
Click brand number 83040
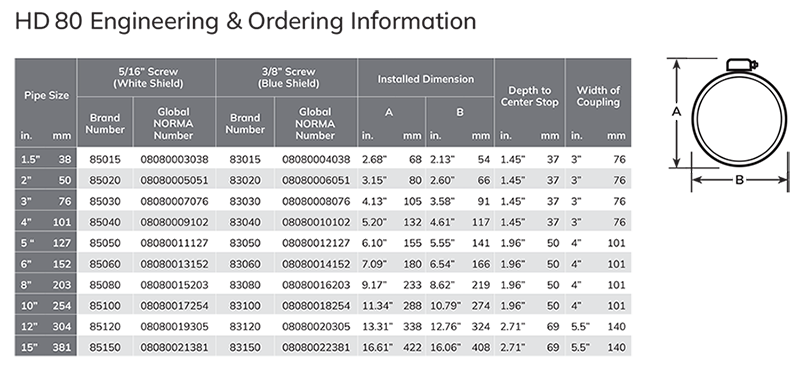[245, 222]
